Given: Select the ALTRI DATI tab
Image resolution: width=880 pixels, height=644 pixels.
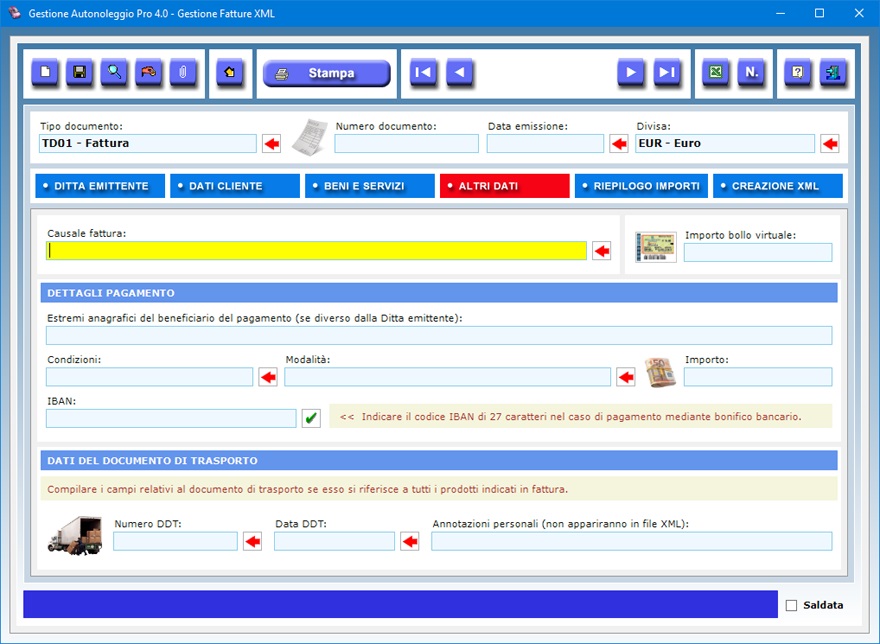Looking at the screenshot, I should (505, 186).
